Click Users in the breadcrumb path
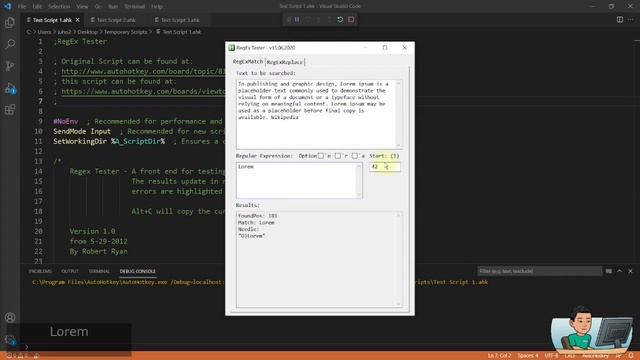The height and width of the screenshot is (360, 640). pos(44,32)
